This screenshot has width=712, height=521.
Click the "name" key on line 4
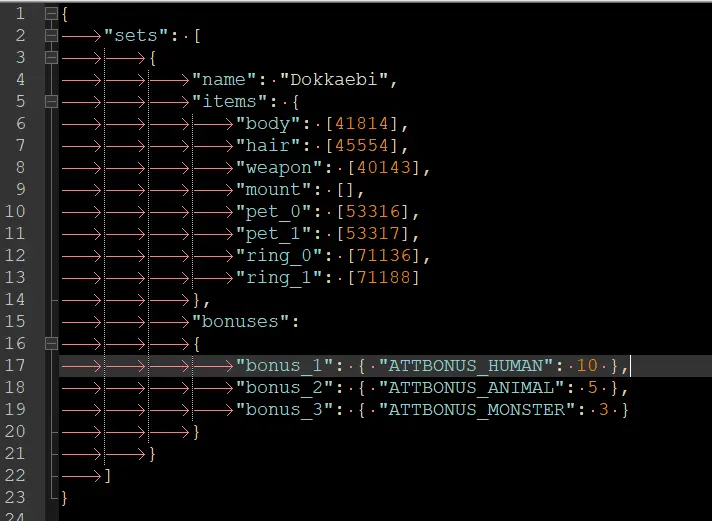[224, 80]
